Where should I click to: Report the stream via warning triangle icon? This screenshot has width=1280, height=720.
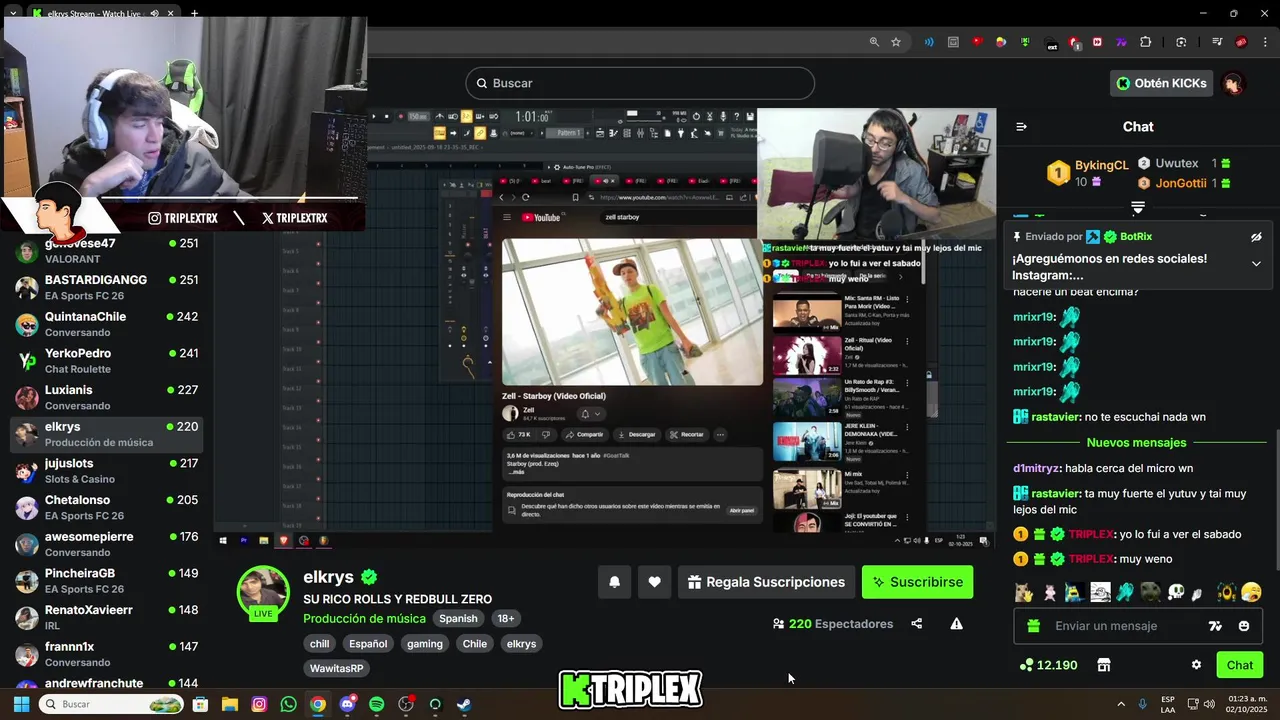(957, 624)
